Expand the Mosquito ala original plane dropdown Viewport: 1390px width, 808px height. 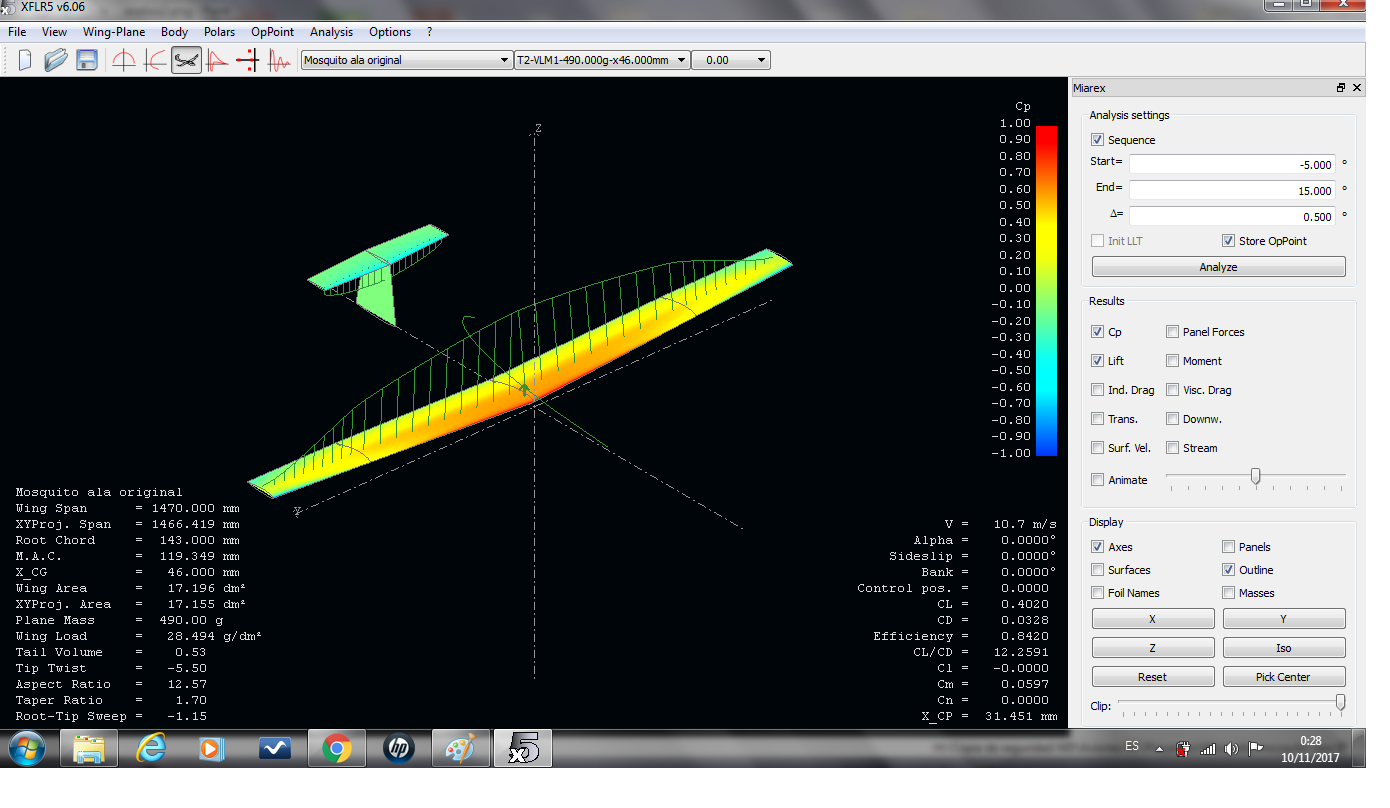tap(504, 60)
